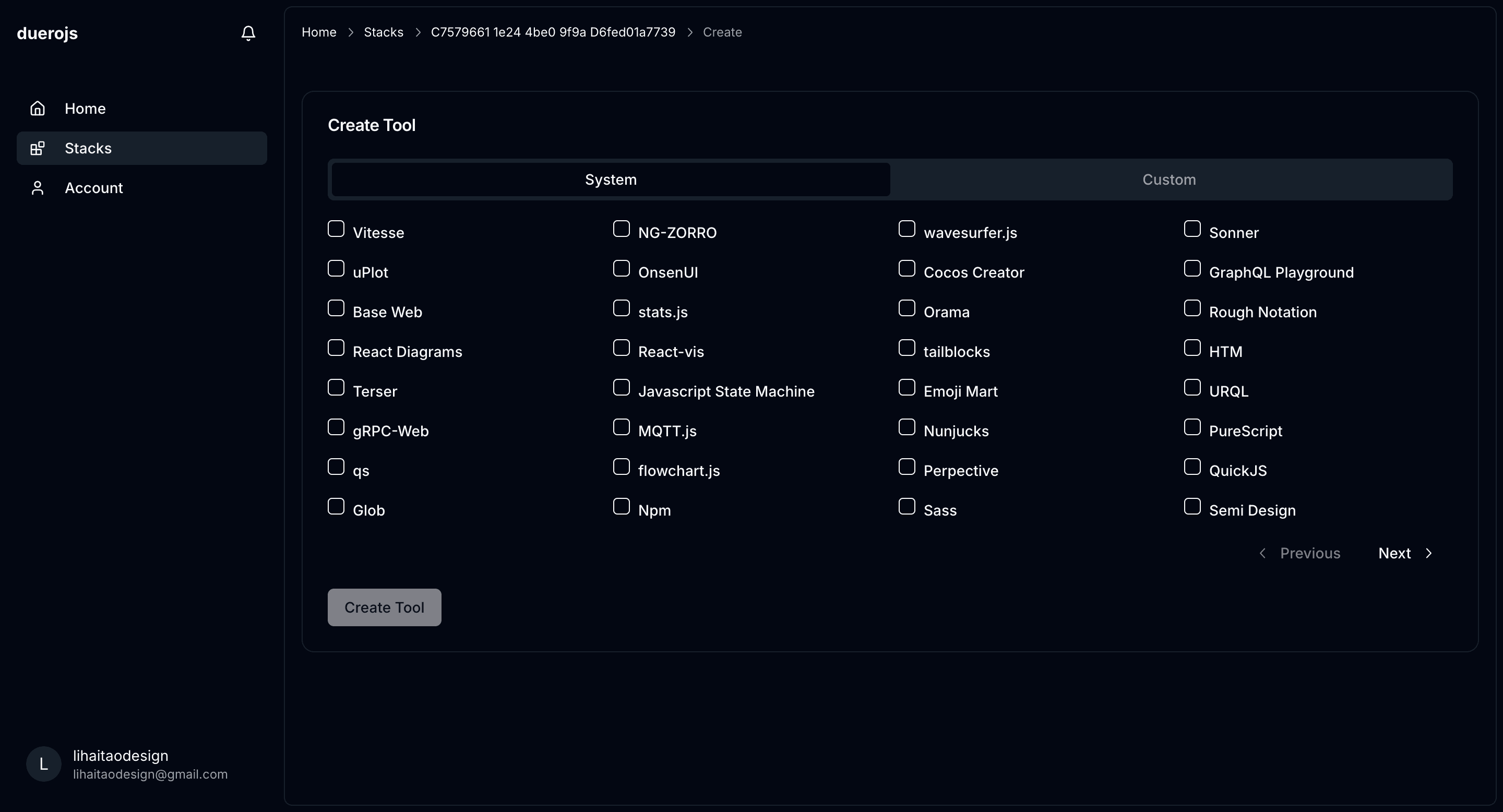
Task: Go to Home in the breadcrumb
Action: click(x=319, y=32)
